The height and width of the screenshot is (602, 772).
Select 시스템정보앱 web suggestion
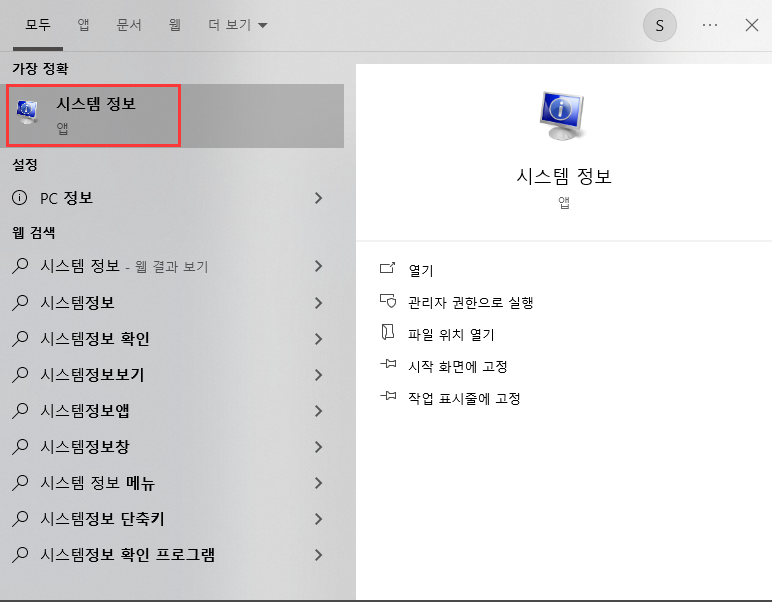tap(172, 411)
